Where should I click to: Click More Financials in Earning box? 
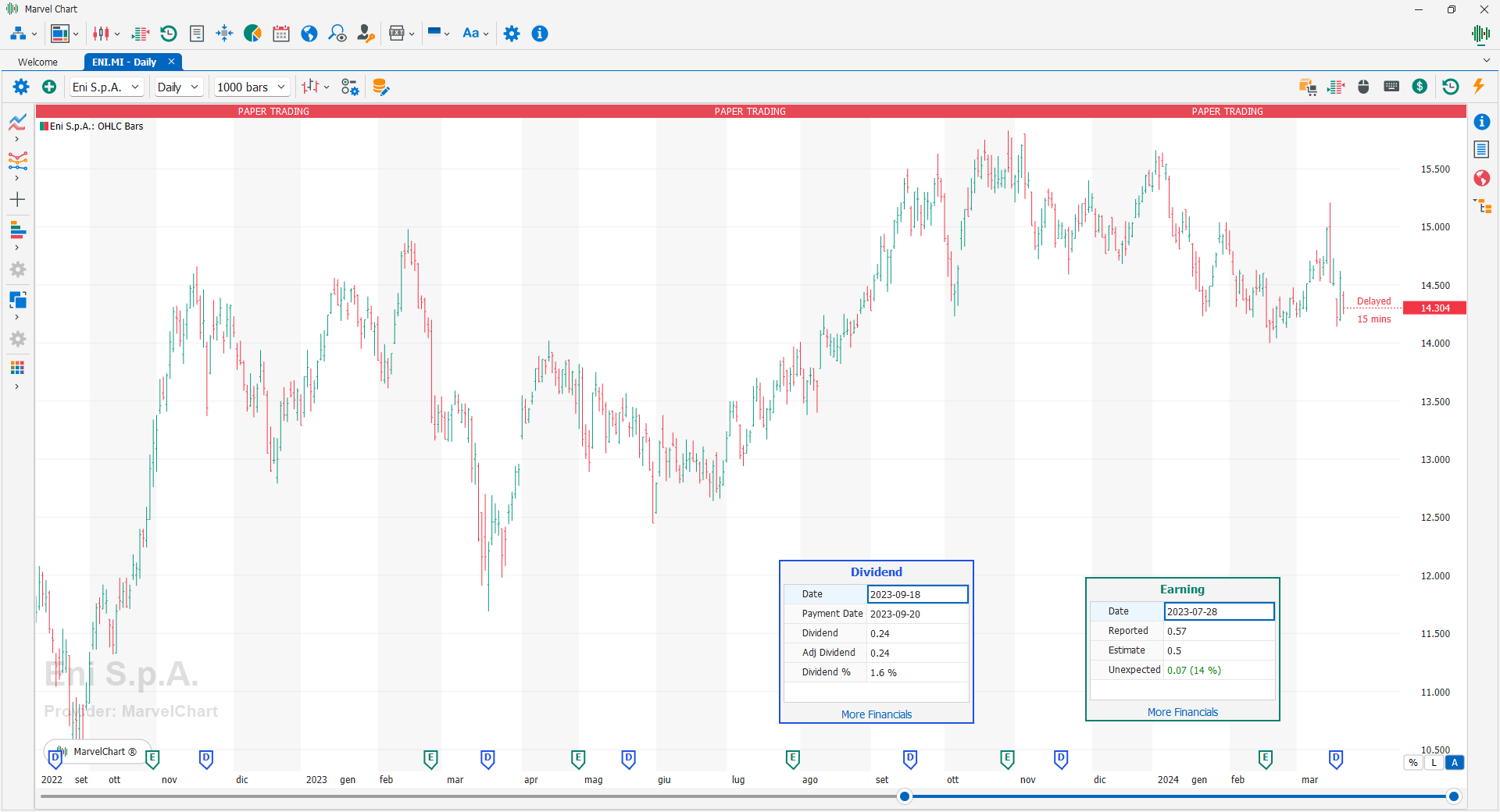[1183, 712]
